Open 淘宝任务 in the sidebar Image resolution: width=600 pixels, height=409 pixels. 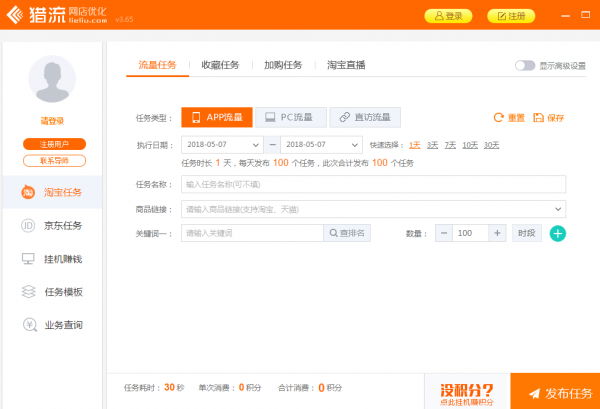click(x=53, y=192)
